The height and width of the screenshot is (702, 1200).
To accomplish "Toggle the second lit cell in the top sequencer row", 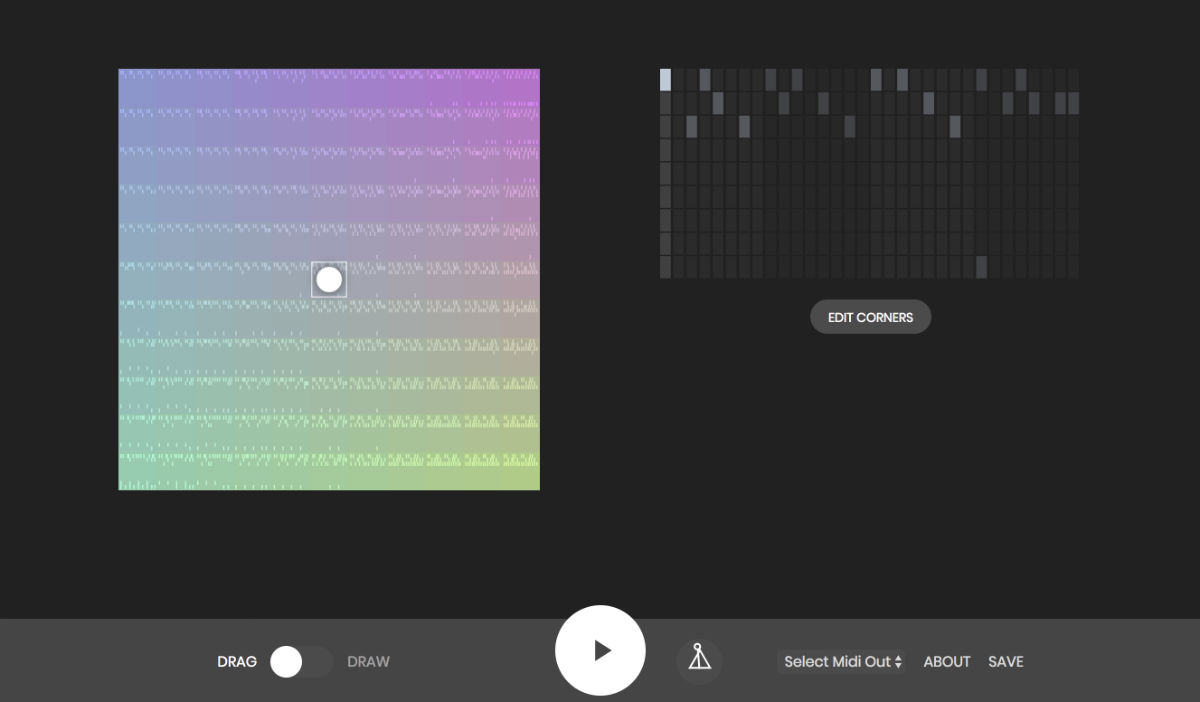I will [x=705, y=80].
